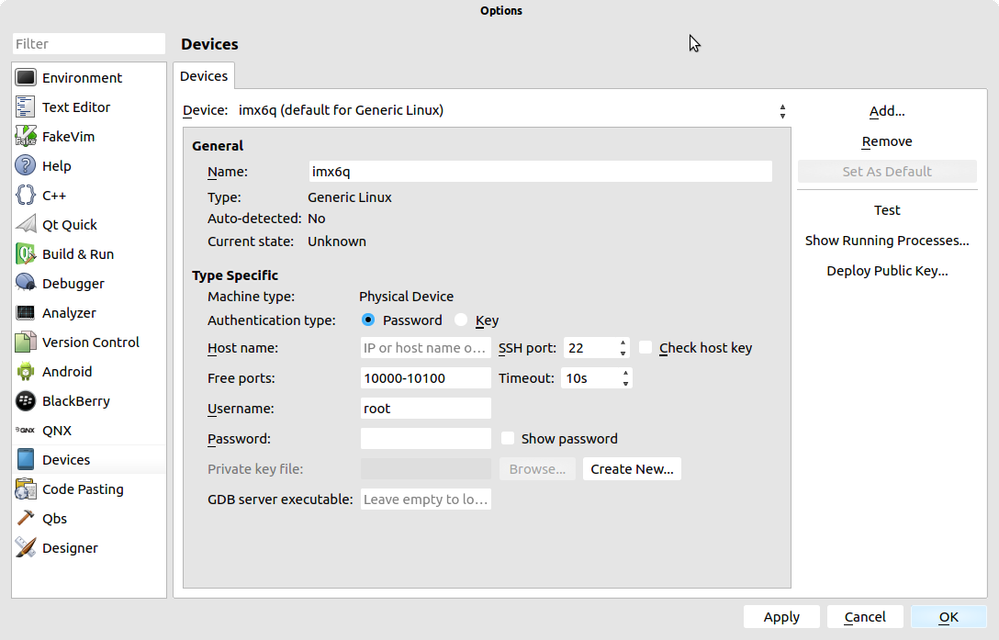
Task: Open the Qt Quick category icon
Action: [26, 225]
